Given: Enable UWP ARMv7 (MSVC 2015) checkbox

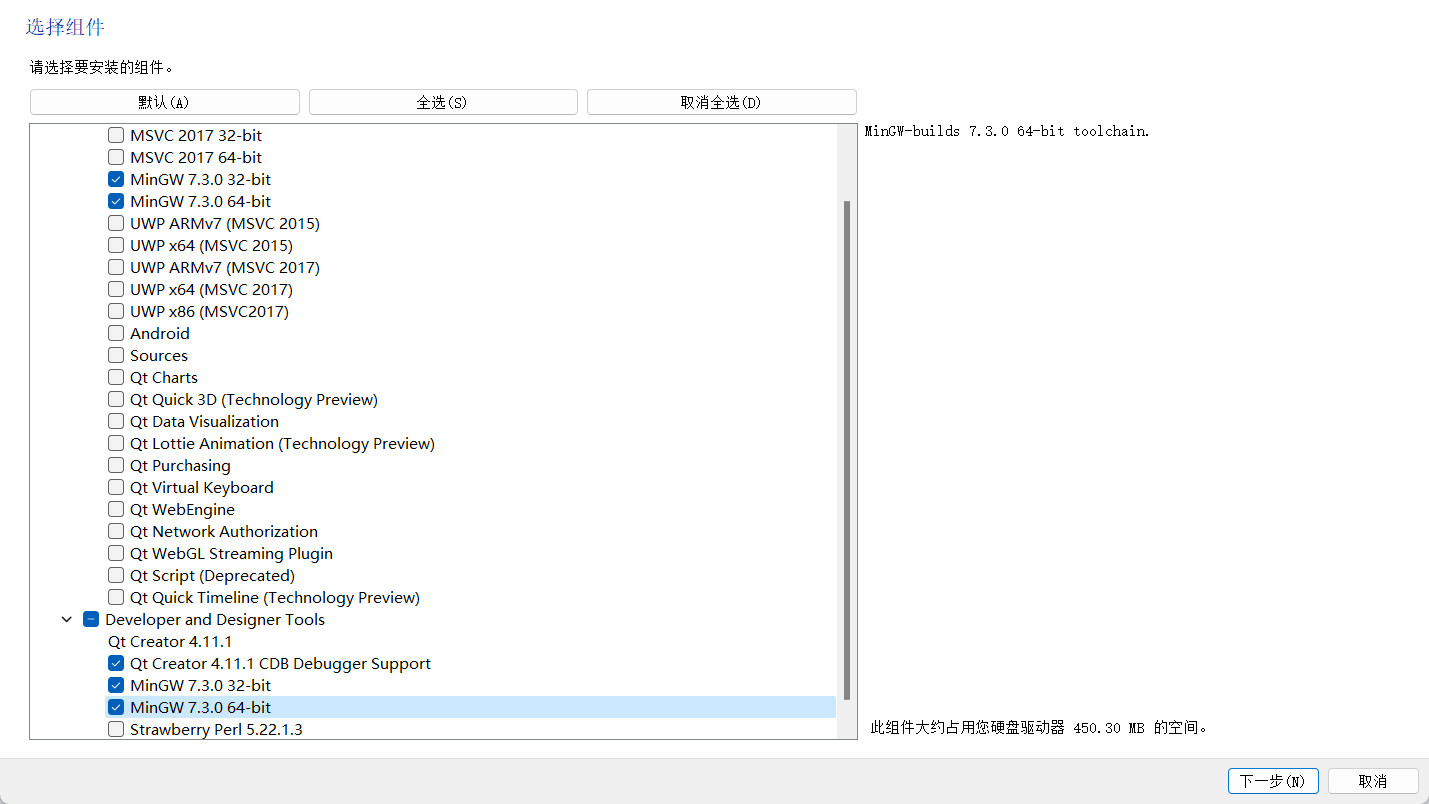Looking at the screenshot, I should (x=116, y=223).
